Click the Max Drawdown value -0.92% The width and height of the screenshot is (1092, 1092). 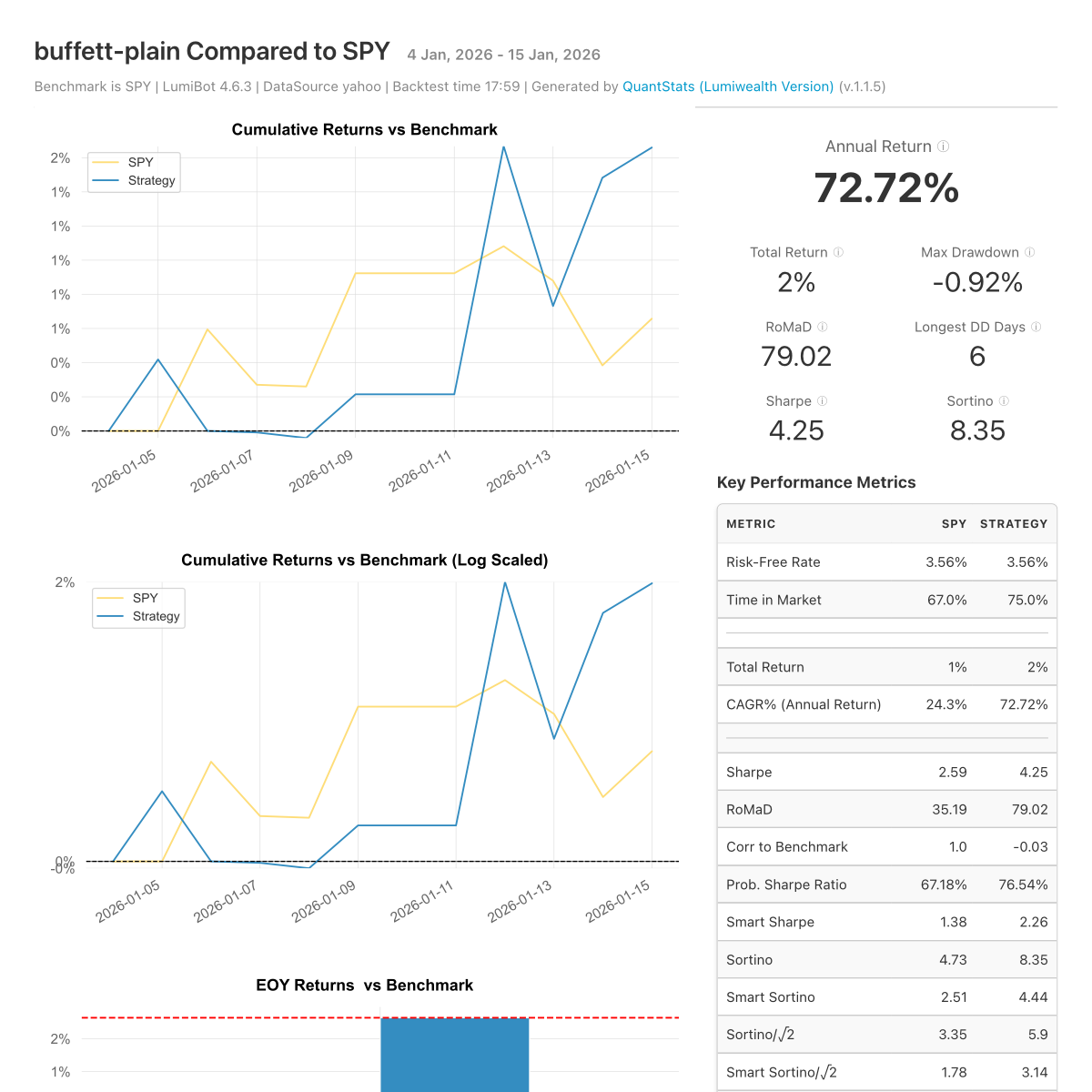click(x=977, y=283)
